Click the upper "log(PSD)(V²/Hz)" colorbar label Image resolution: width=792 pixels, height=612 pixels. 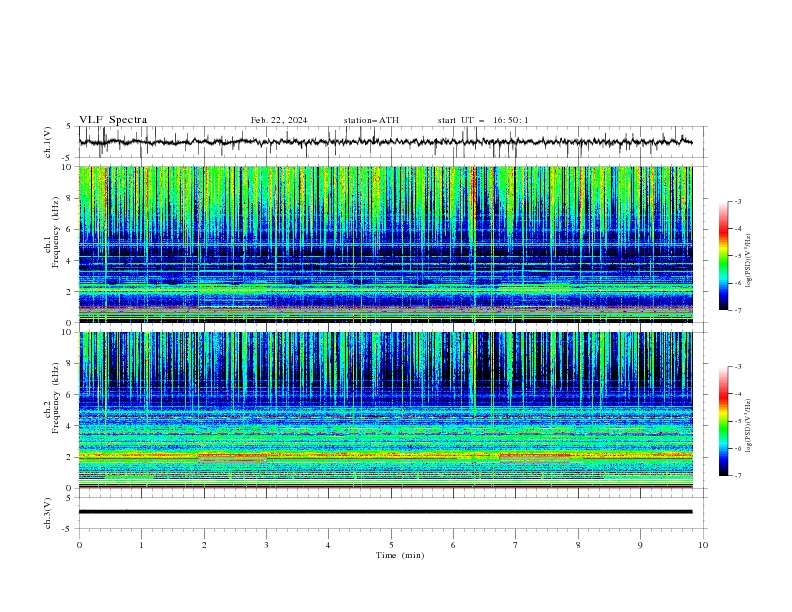pyautogui.click(x=749, y=261)
